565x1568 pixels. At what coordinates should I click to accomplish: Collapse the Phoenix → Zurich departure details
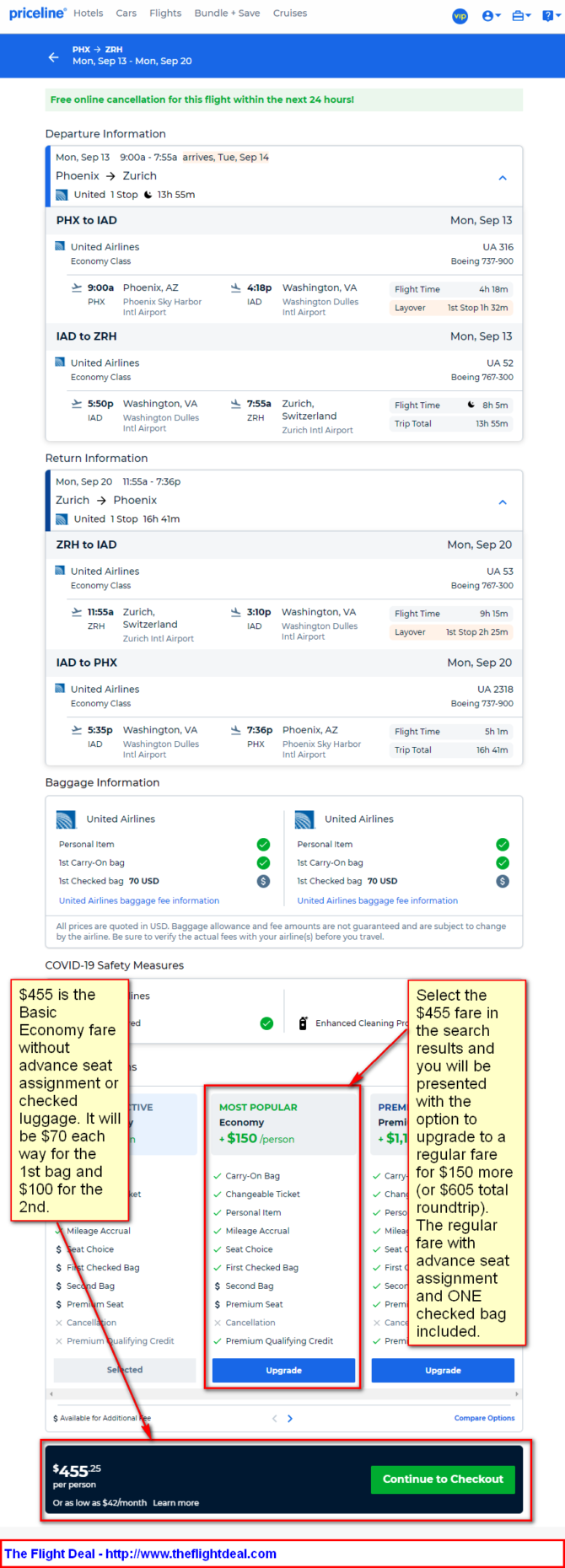[503, 178]
